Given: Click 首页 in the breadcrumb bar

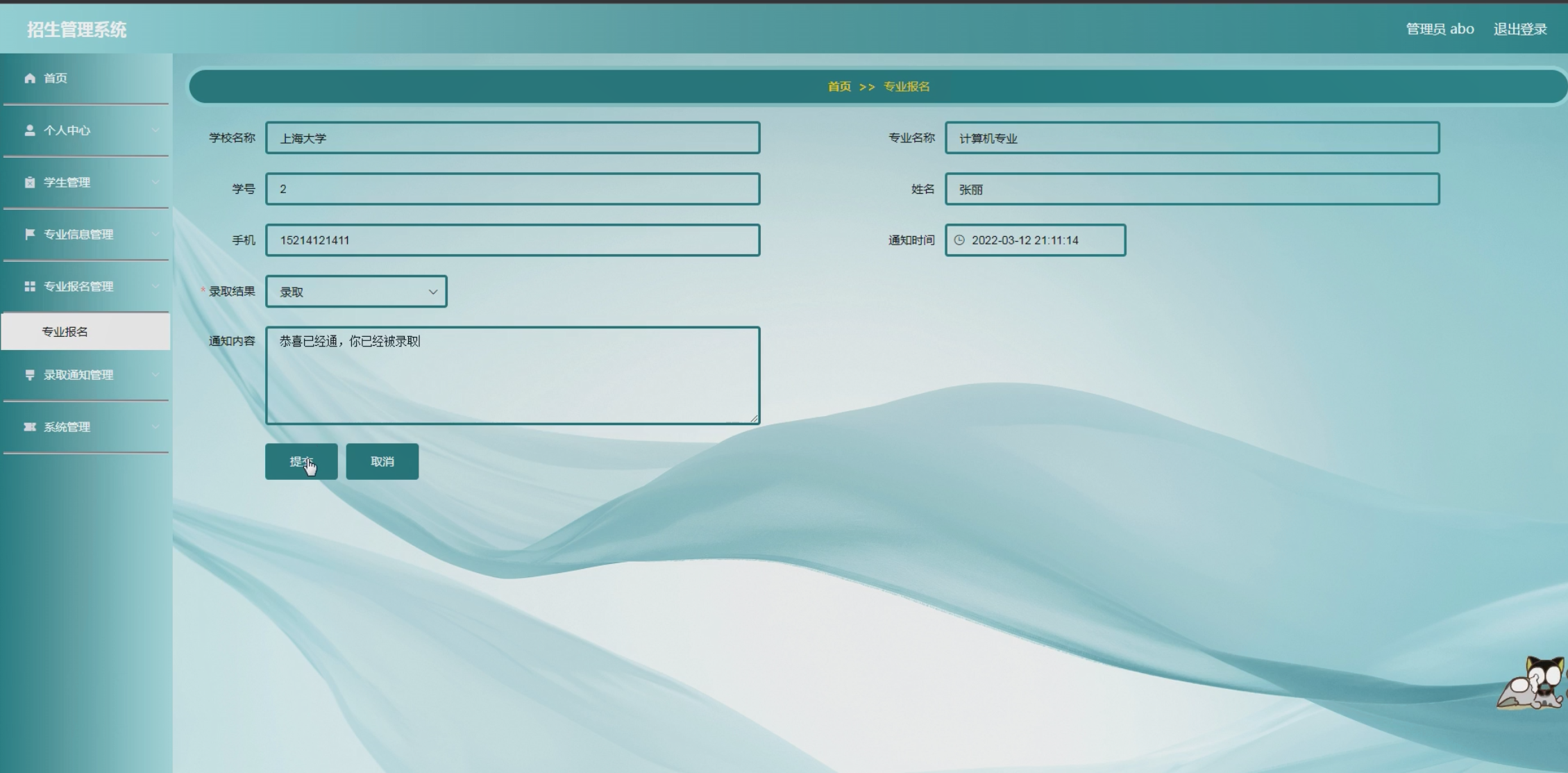Looking at the screenshot, I should click(839, 86).
